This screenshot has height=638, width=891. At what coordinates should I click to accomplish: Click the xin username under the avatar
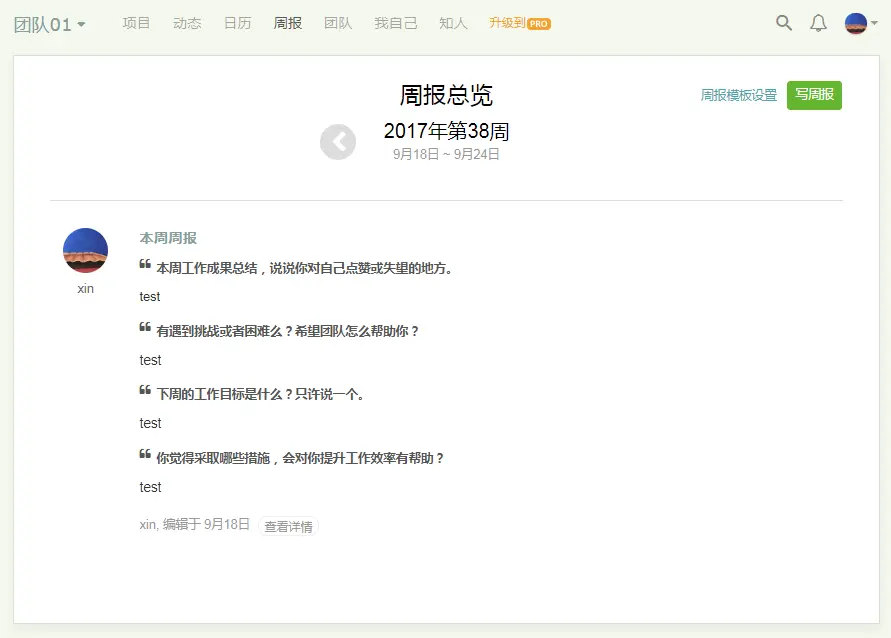85,289
